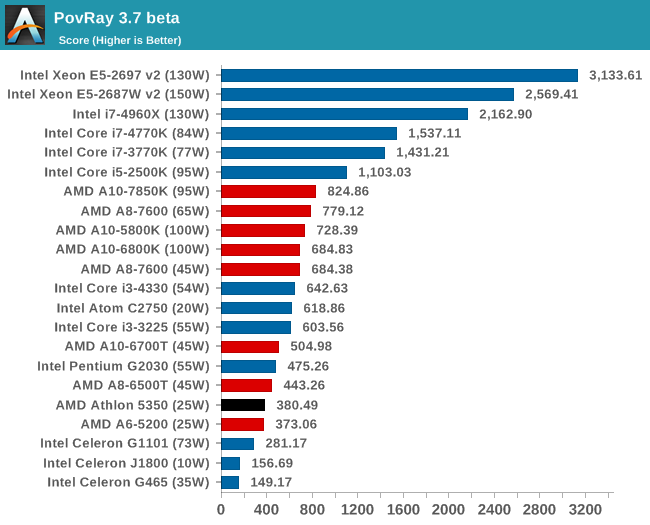The image size is (650, 525).
Task: Select the AMD A8-7600 (65W) label
Action: (x=145, y=211)
